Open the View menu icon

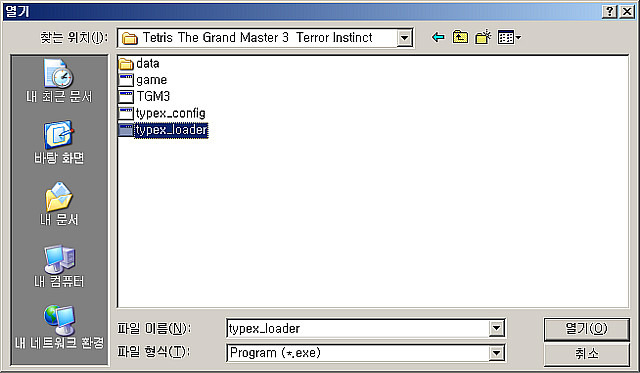click(509, 38)
